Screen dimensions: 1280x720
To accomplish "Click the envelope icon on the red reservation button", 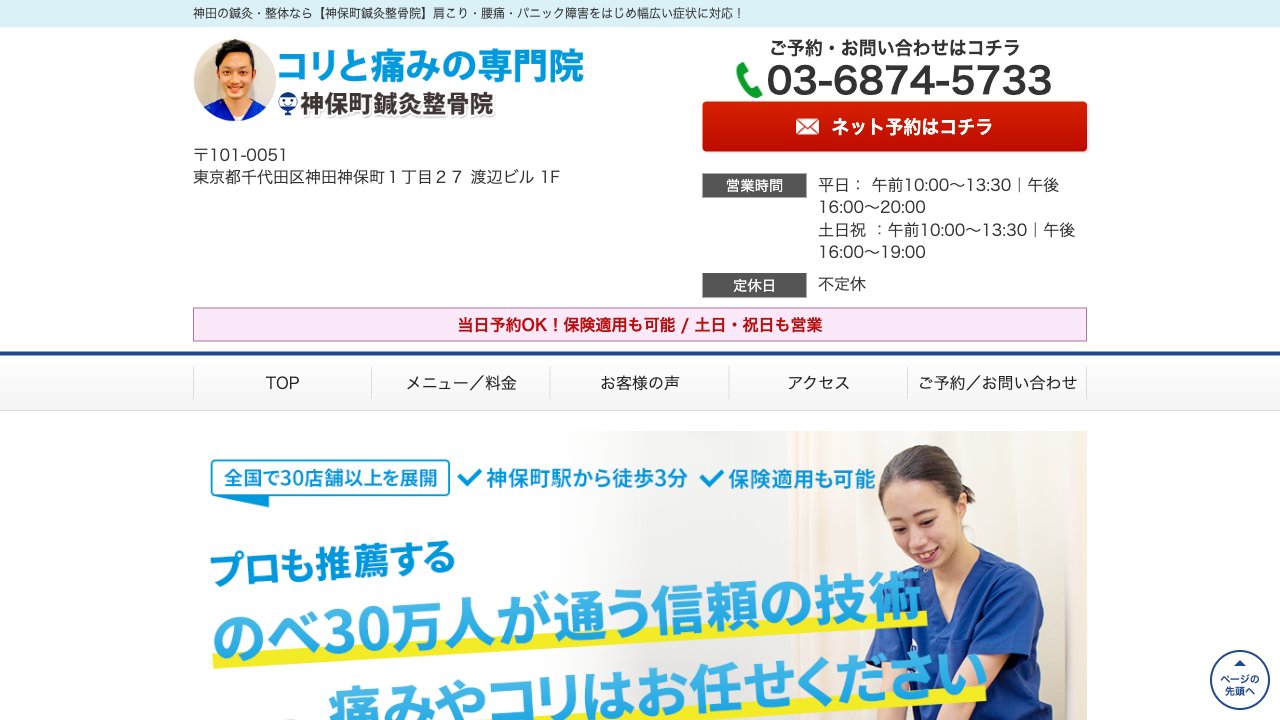I will pyautogui.click(x=807, y=126).
